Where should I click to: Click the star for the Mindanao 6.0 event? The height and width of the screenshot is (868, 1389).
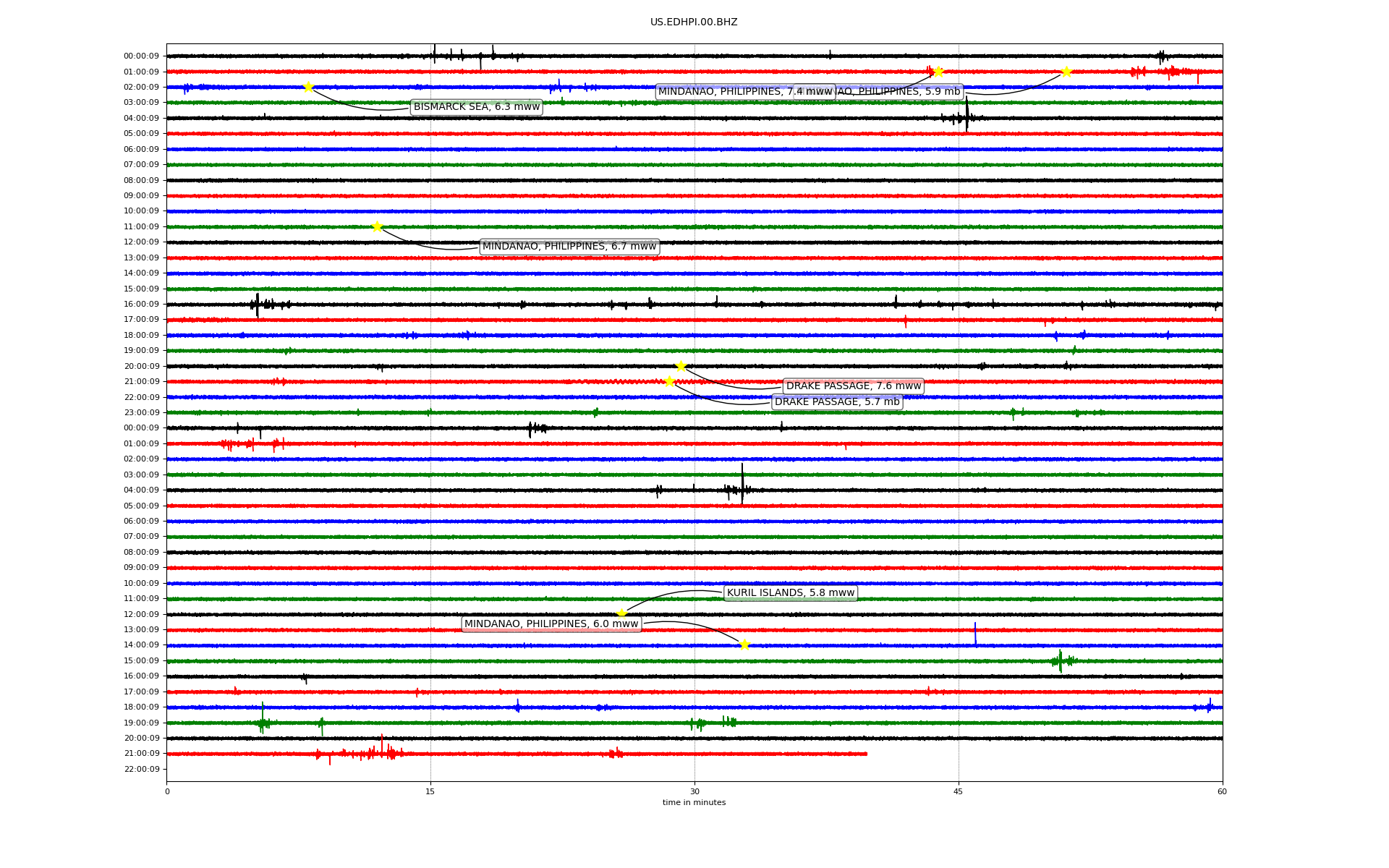pyautogui.click(x=744, y=644)
